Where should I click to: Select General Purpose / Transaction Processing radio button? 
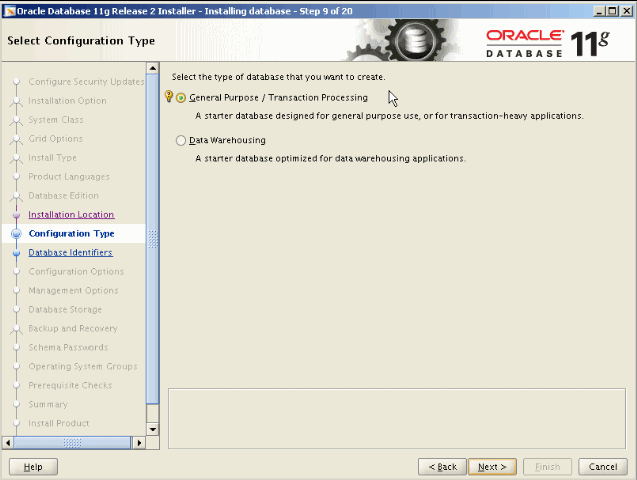pyautogui.click(x=181, y=98)
